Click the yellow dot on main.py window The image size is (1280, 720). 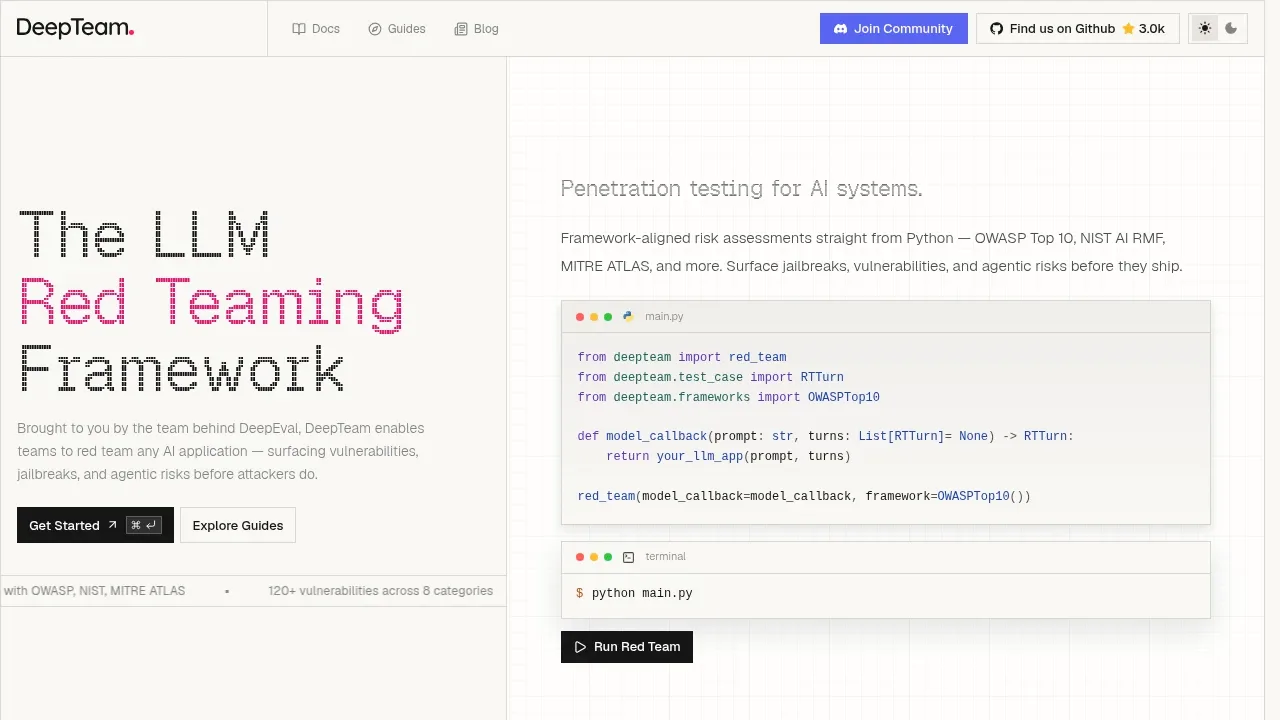tap(594, 317)
